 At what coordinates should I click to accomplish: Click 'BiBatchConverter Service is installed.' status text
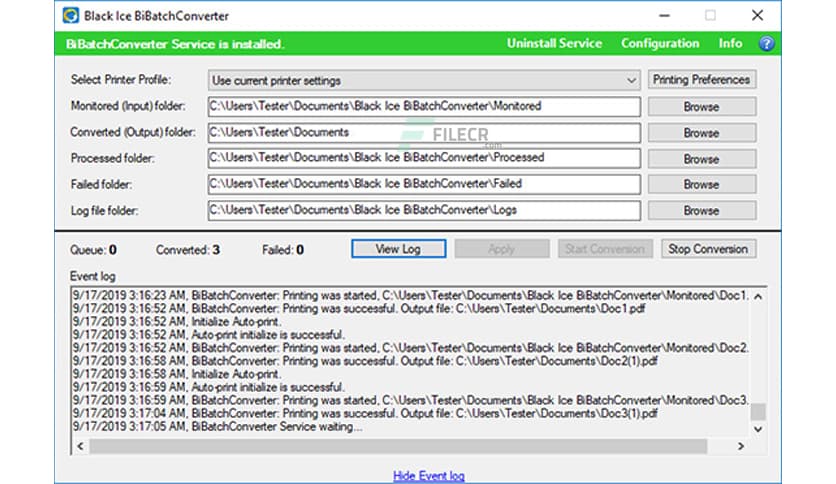[x=175, y=44]
